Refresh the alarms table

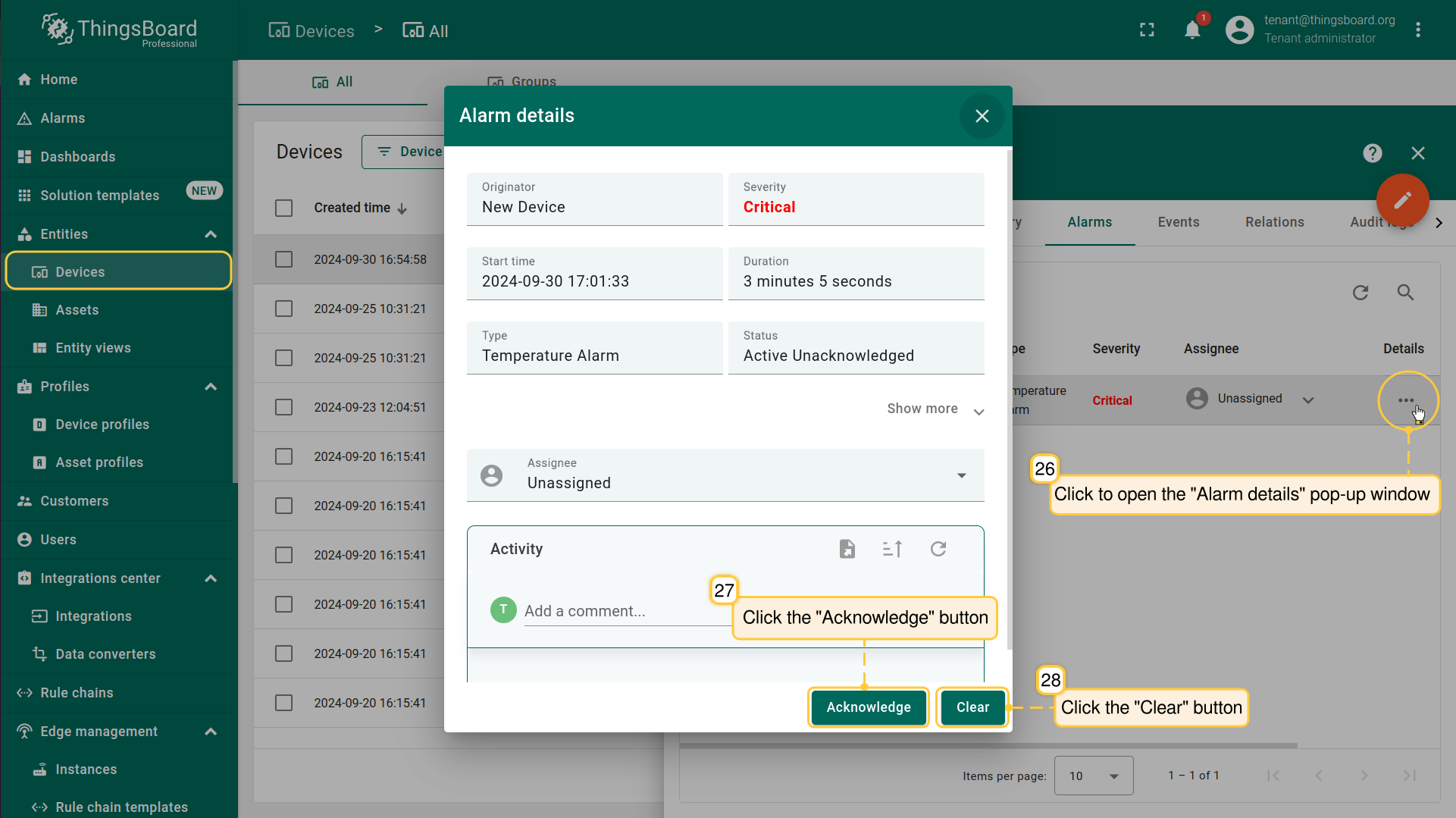coord(1360,293)
